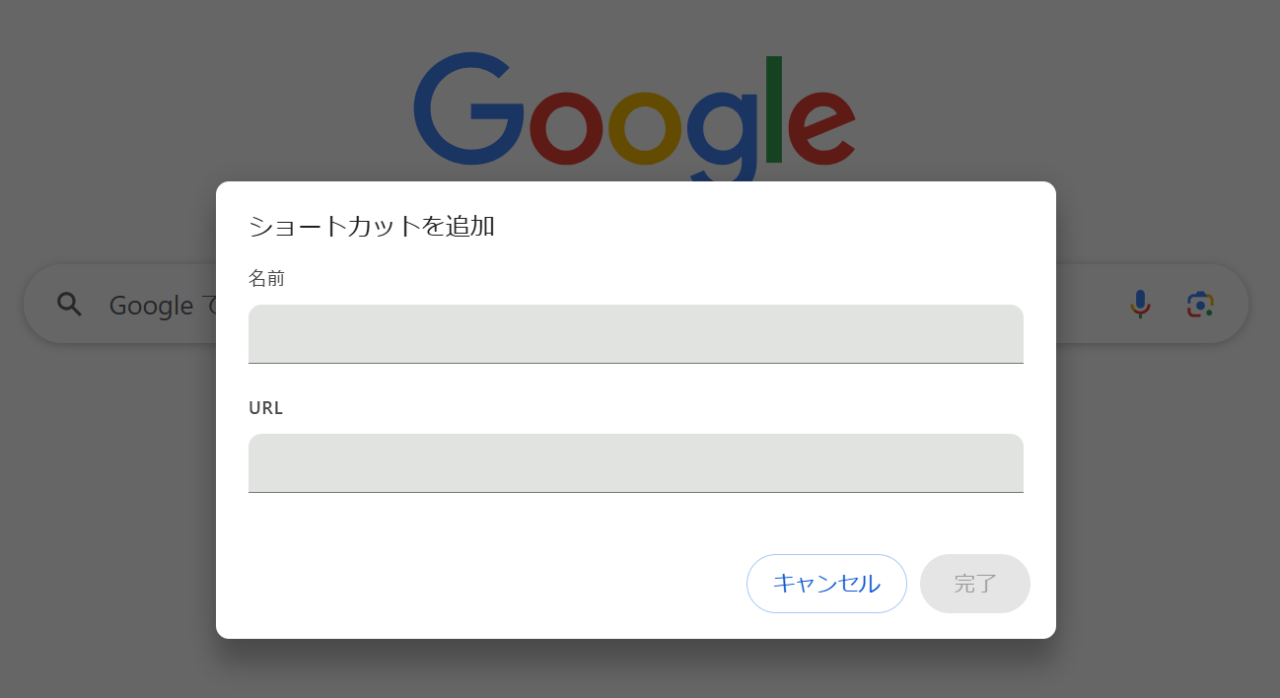Click the 完了 button

975,583
